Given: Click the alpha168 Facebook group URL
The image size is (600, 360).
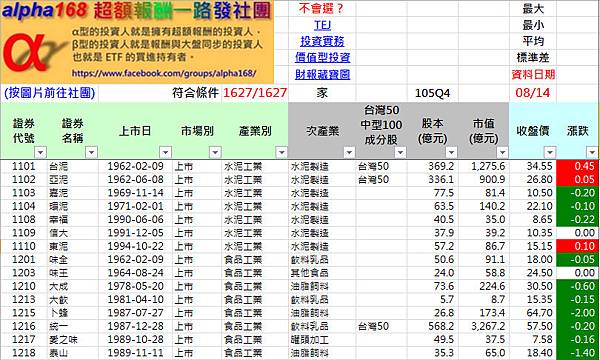Looking at the screenshot, I should [164, 73].
